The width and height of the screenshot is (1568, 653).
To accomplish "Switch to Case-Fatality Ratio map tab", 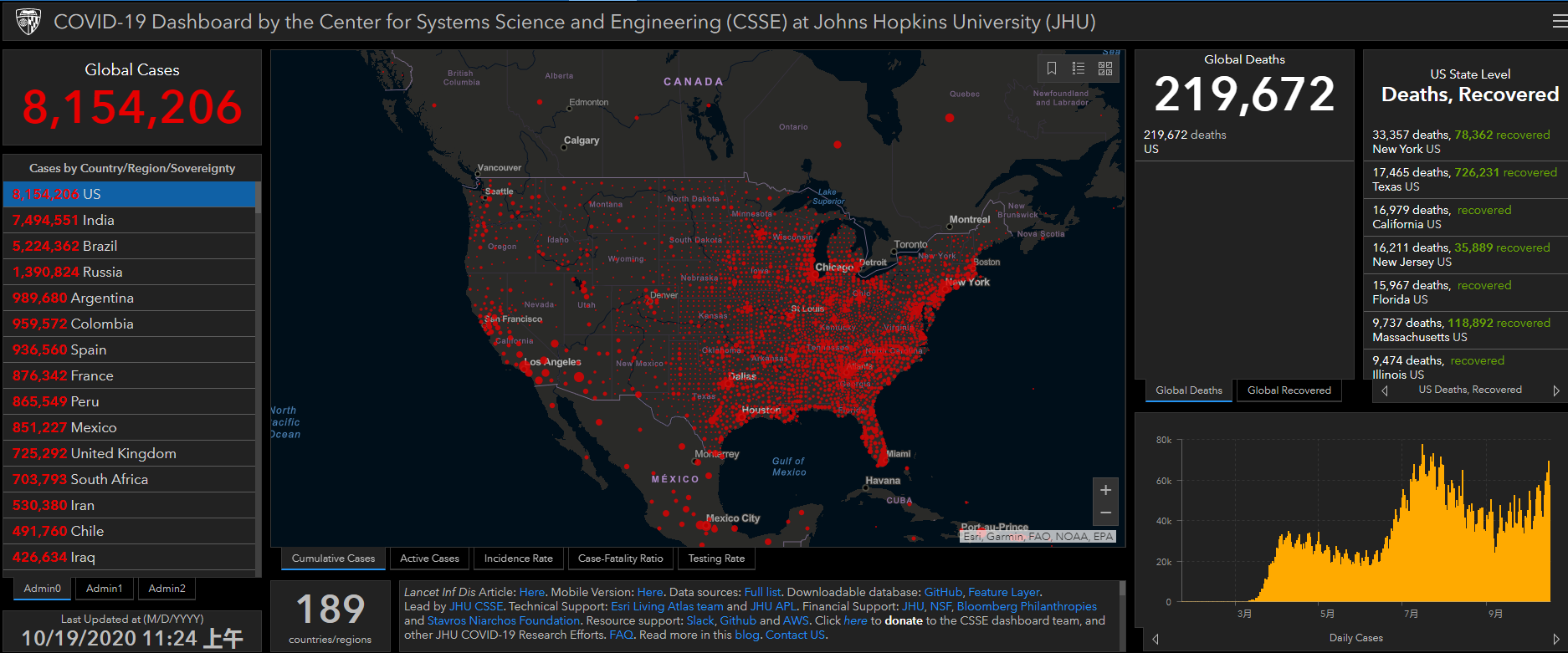I will [x=620, y=559].
